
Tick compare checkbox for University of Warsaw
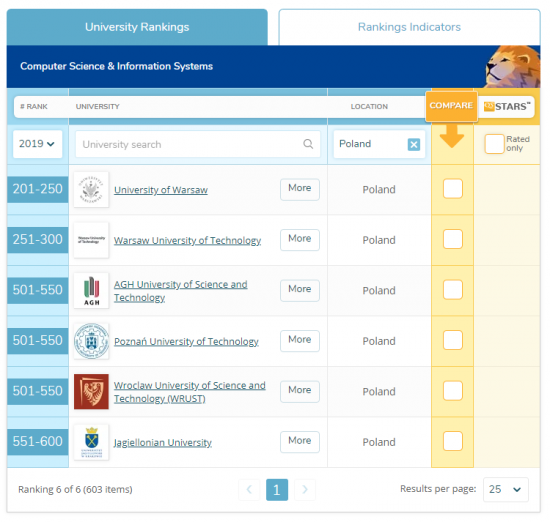pyautogui.click(x=452, y=189)
